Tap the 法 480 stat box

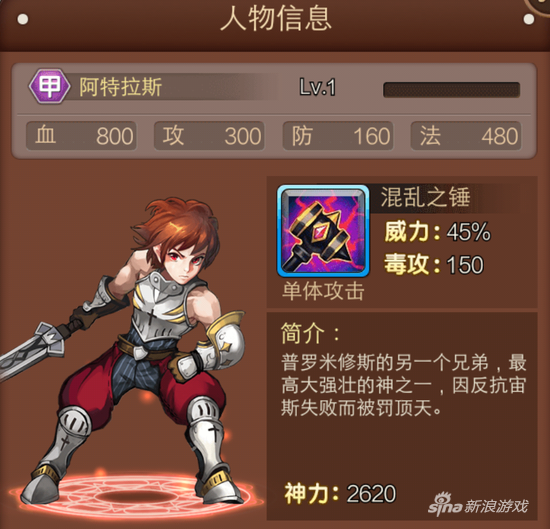coord(466,136)
